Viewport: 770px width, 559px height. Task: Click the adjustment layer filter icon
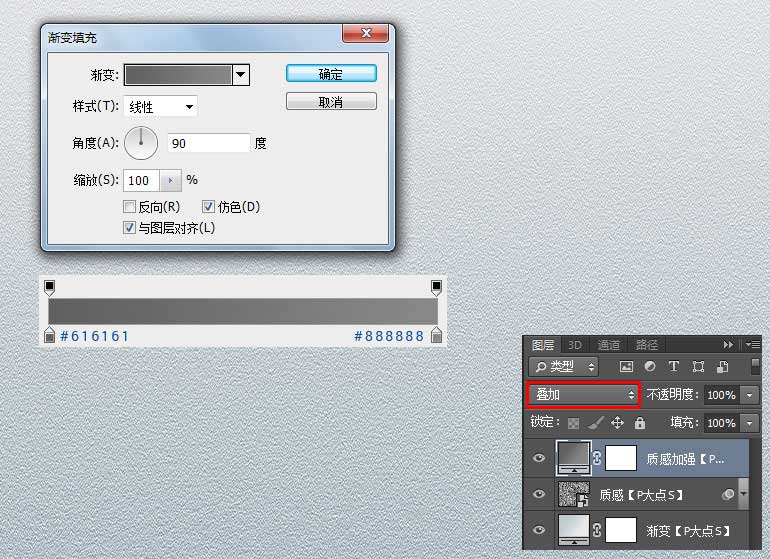(650, 367)
